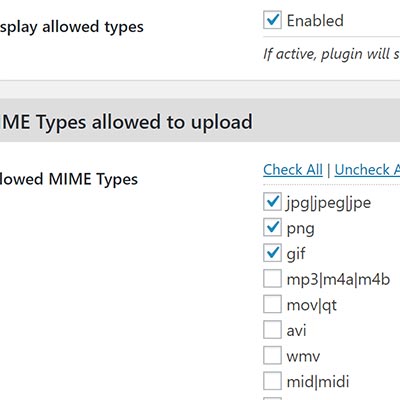This screenshot has width=400, height=400.
Task: Click the Uncheck All link
Action: (367, 170)
